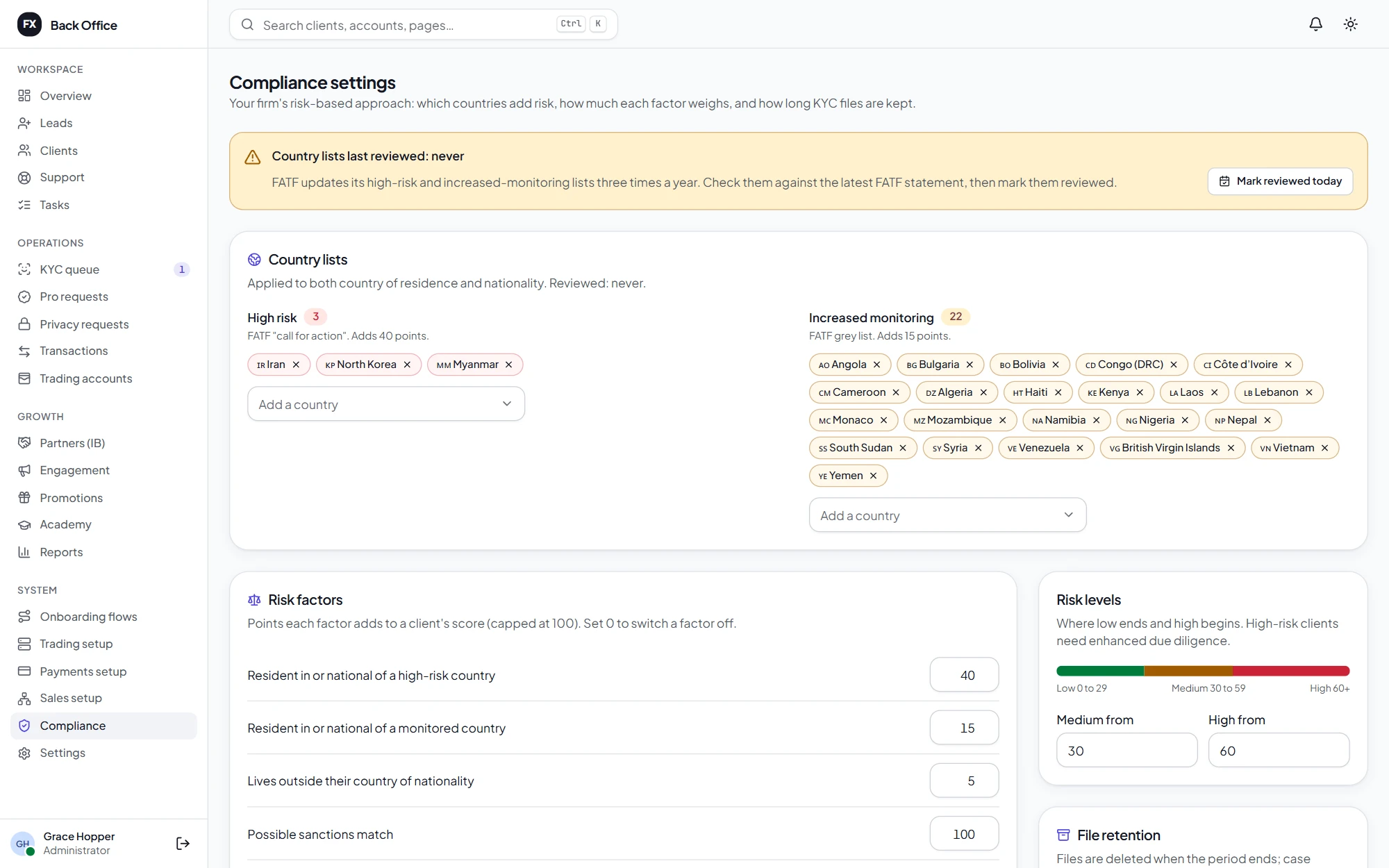Edit the lives outside nationality points field

click(x=964, y=781)
